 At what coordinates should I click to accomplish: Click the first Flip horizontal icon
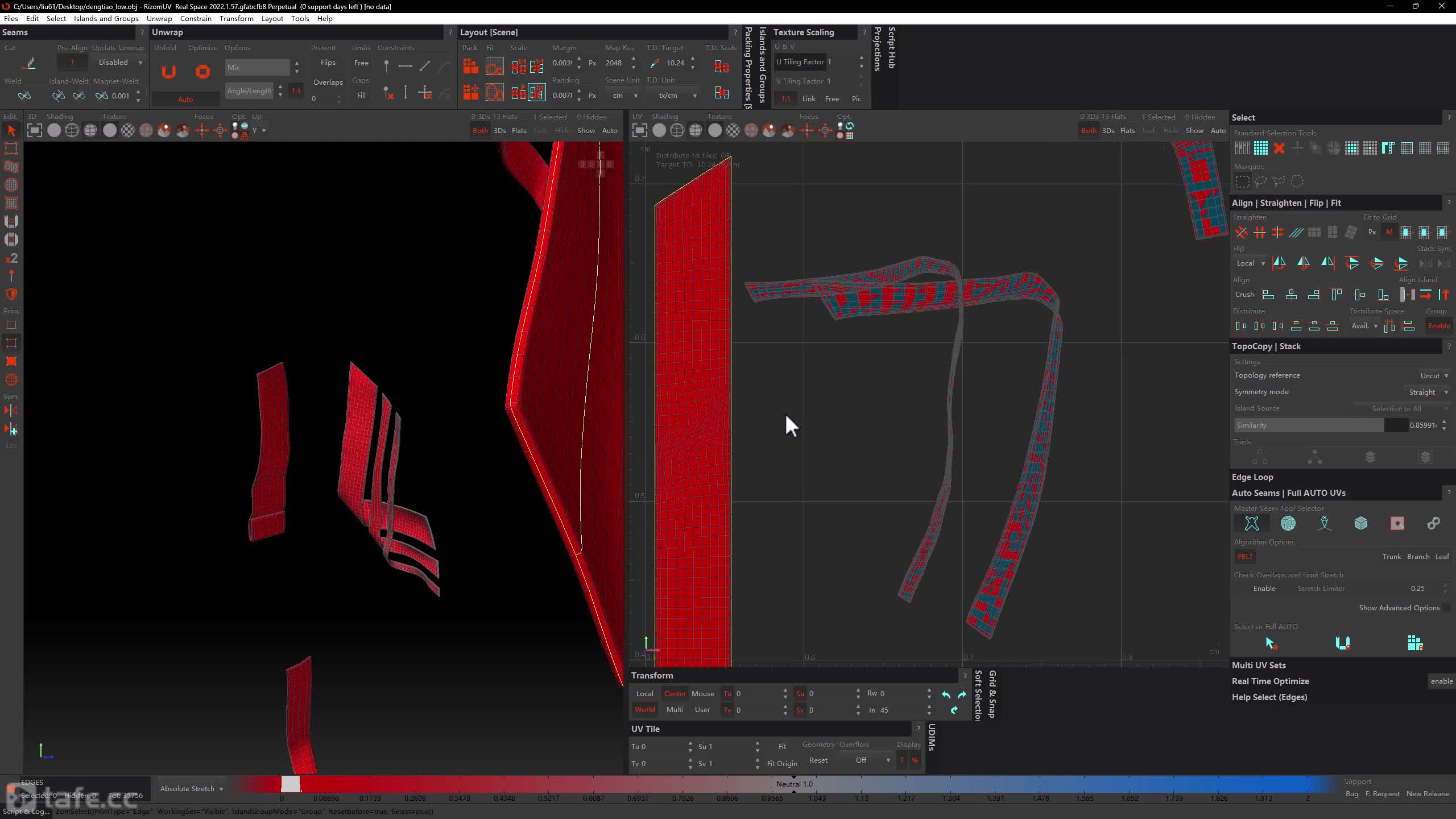[1279, 263]
